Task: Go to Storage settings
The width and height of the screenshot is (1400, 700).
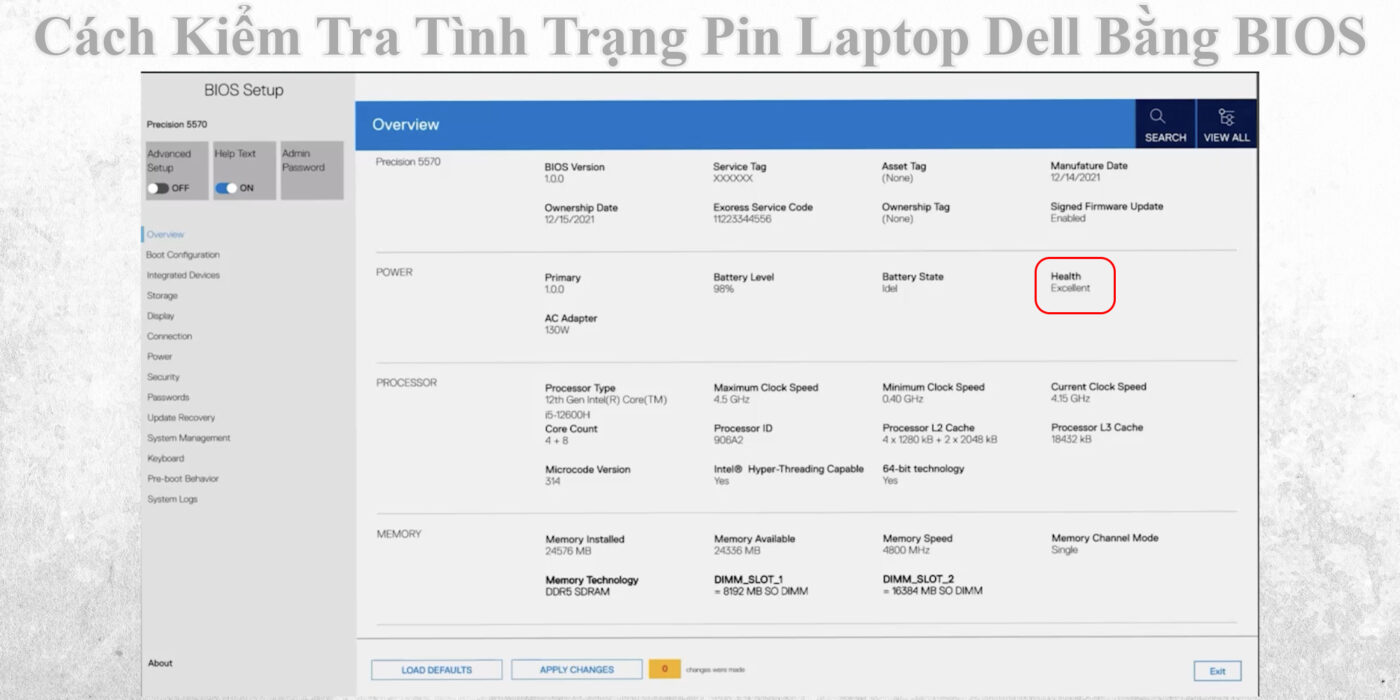Action: coord(162,296)
